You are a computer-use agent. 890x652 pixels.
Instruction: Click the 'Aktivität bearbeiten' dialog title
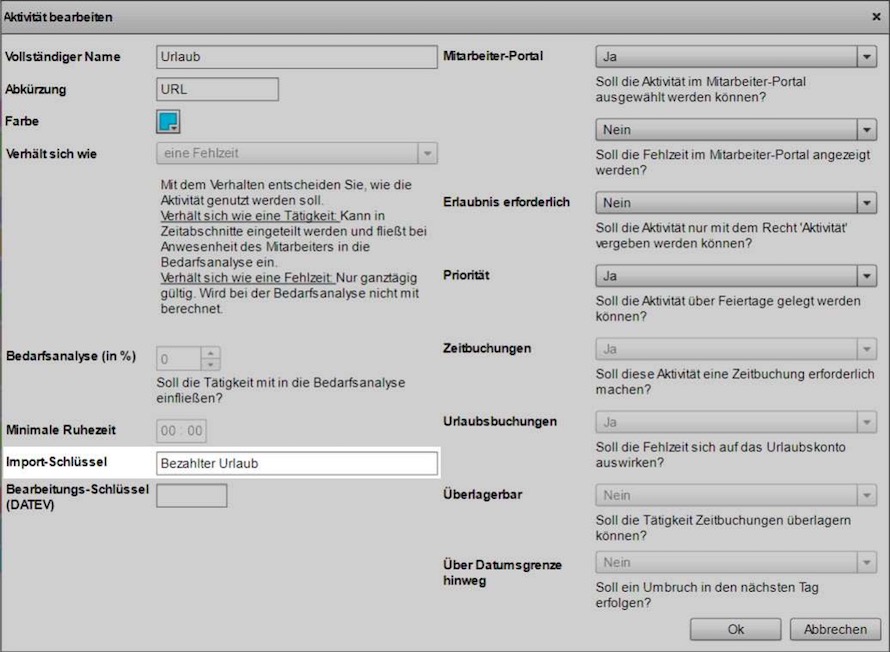coord(58,17)
